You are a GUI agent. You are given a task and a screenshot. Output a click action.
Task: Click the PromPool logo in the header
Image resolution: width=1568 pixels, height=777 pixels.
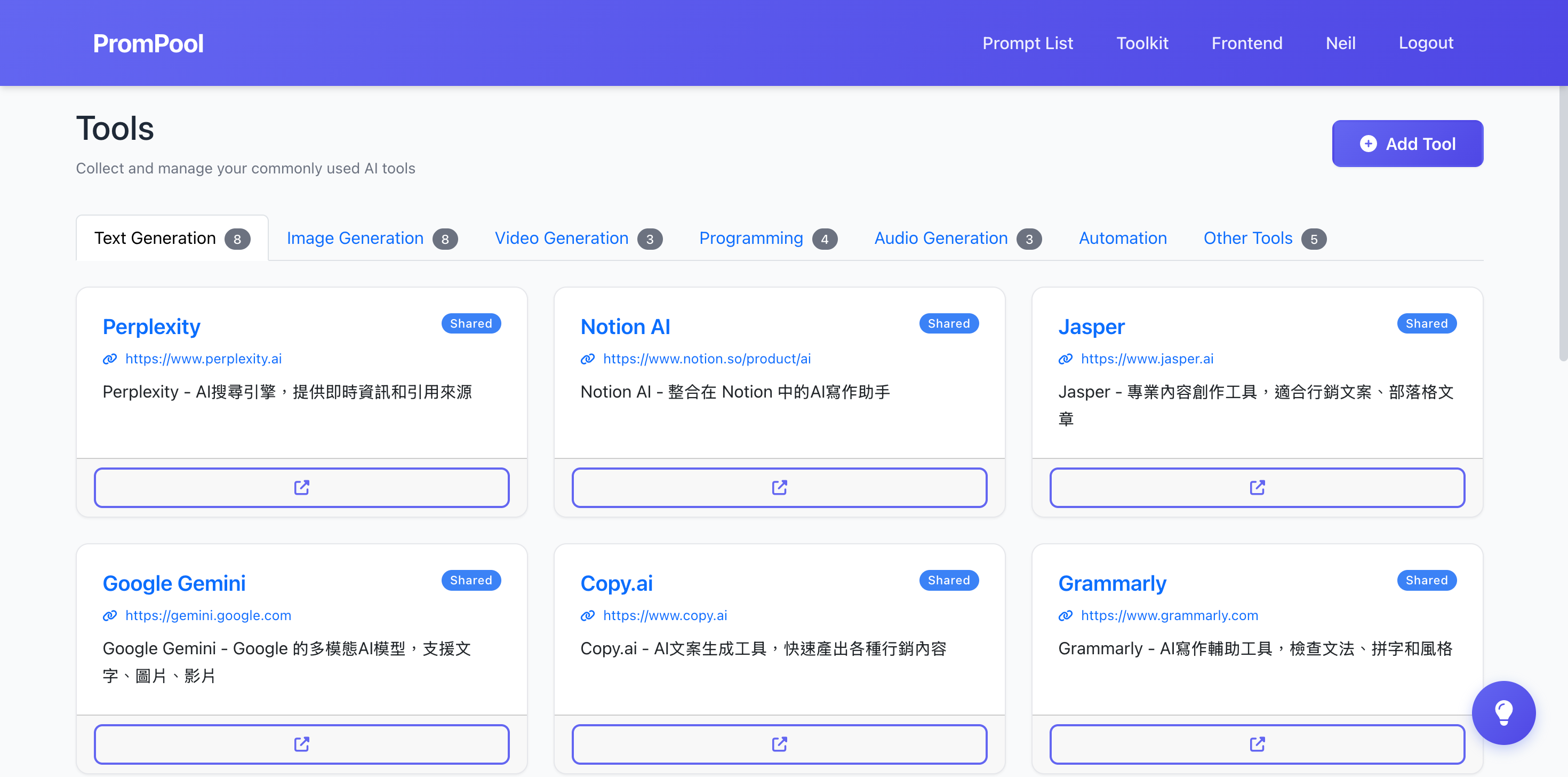148,43
